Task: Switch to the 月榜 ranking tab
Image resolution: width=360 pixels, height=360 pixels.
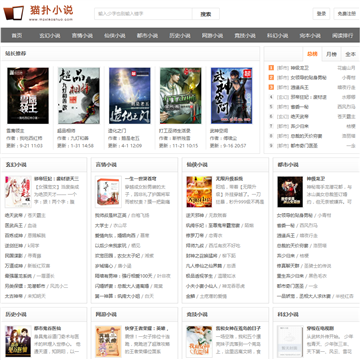Action: pos(331,54)
